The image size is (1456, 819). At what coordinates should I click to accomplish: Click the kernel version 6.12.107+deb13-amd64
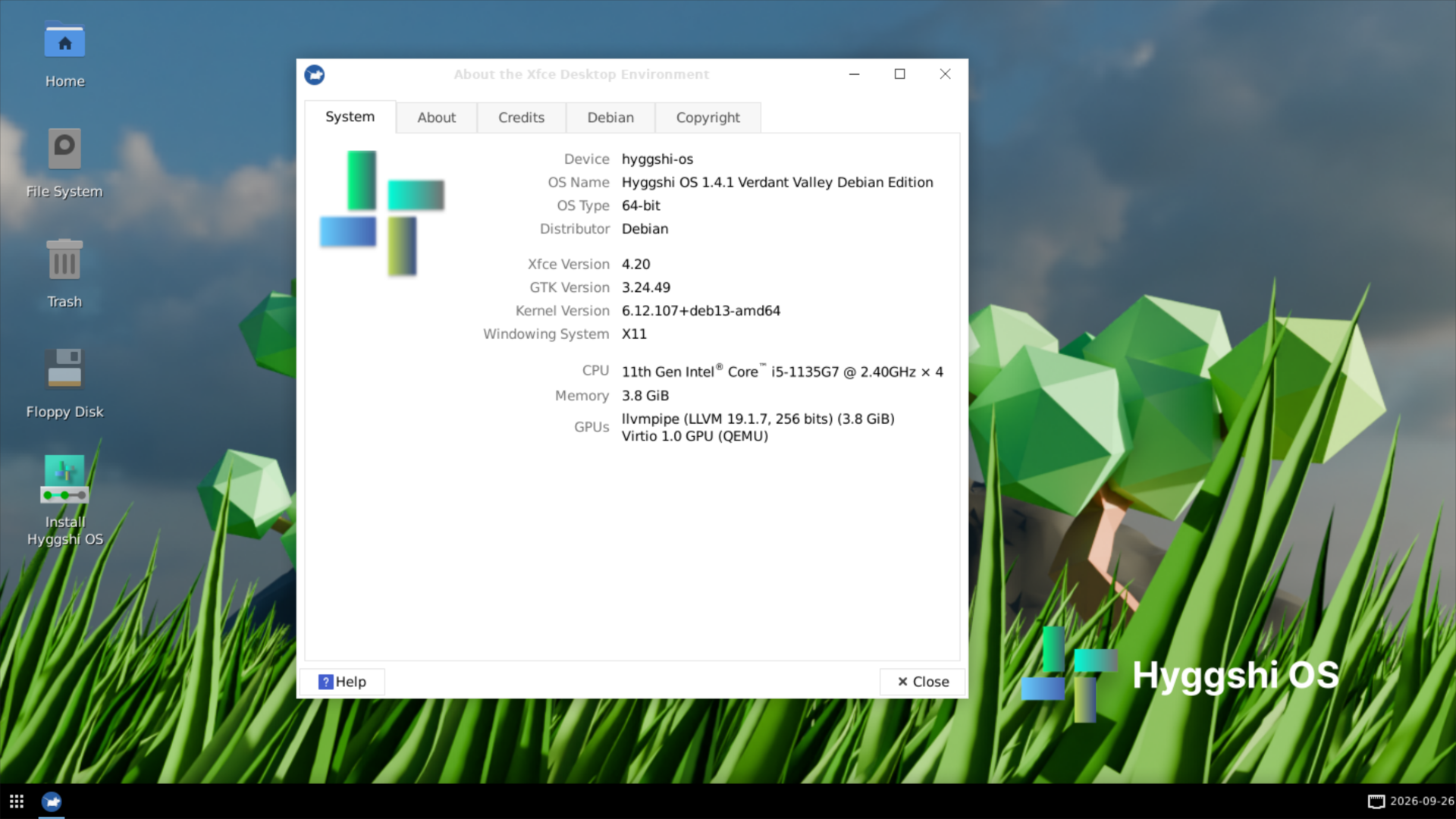tap(701, 311)
